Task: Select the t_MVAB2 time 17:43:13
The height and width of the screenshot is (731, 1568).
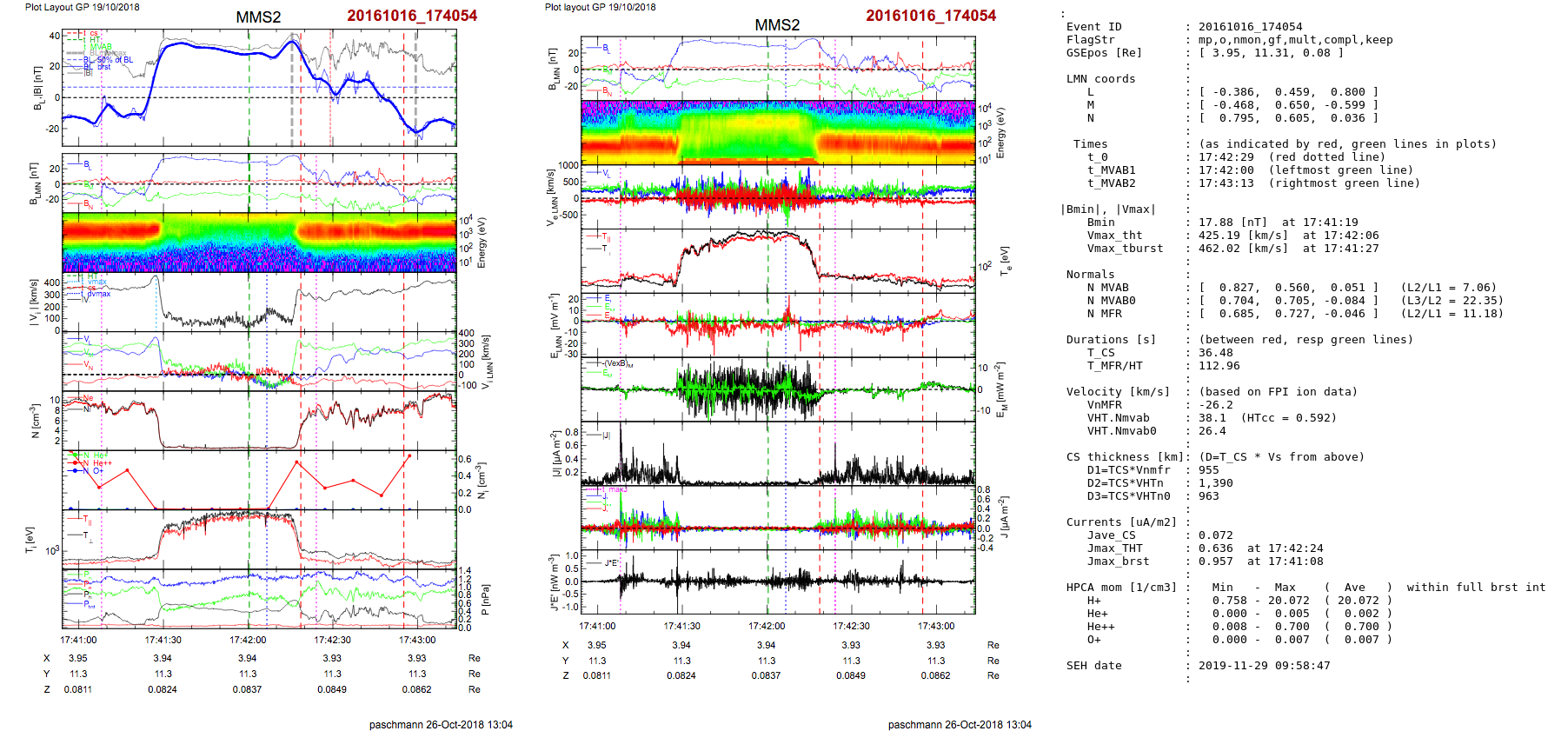Action: pyautogui.click(x=1226, y=183)
